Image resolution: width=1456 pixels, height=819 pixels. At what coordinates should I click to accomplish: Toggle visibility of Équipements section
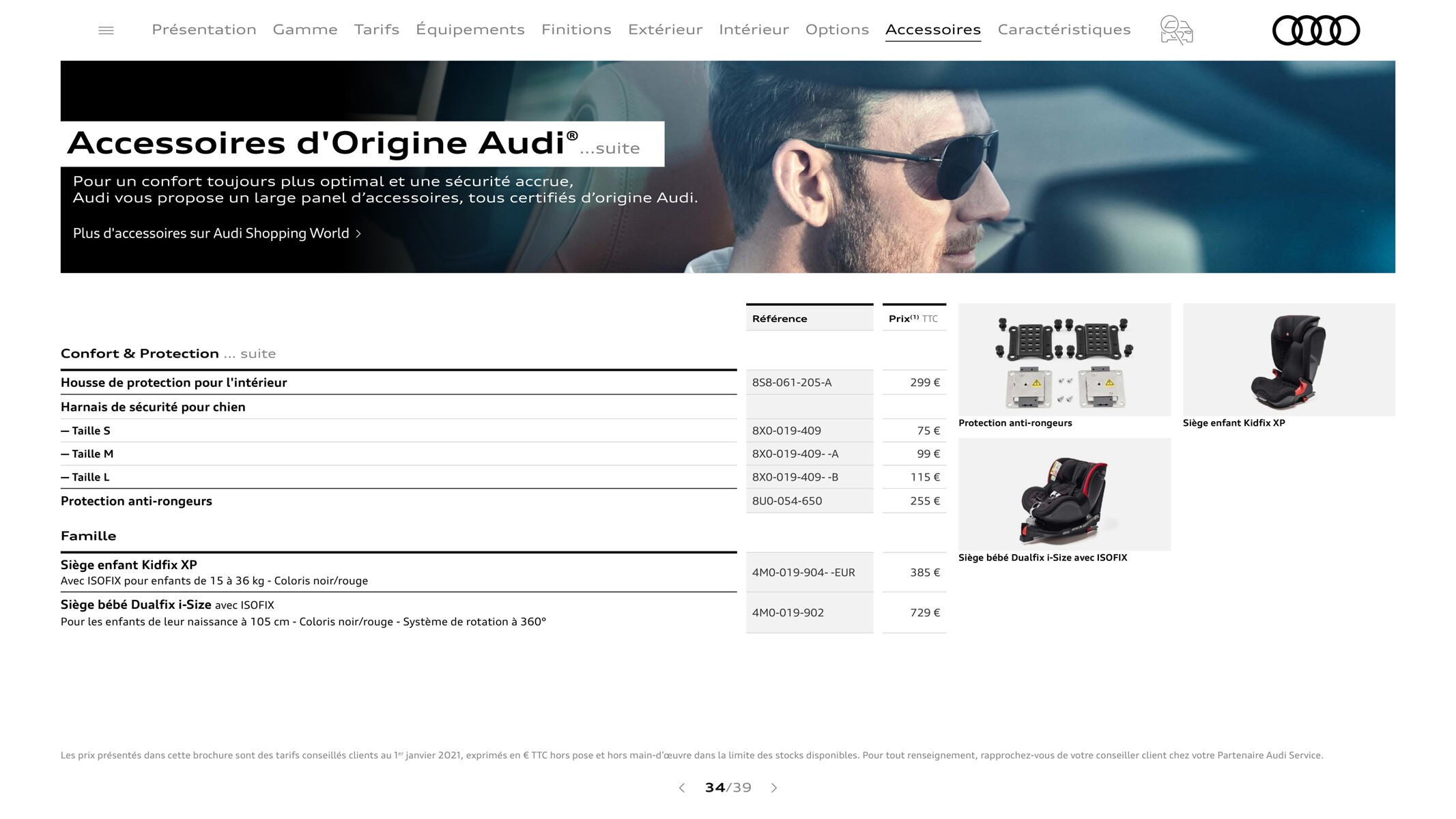[x=469, y=28]
